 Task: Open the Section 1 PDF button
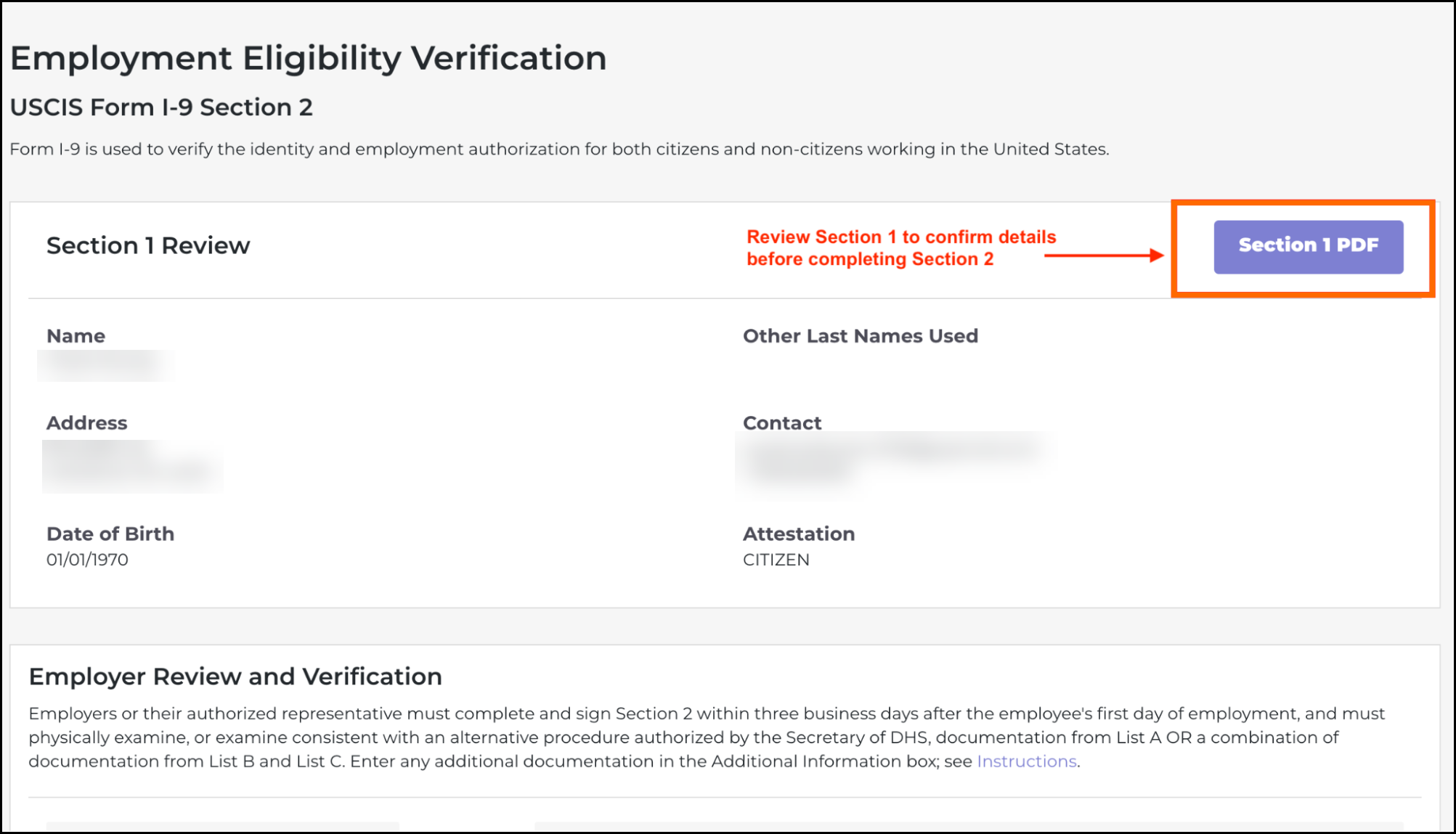(1308, 246)
